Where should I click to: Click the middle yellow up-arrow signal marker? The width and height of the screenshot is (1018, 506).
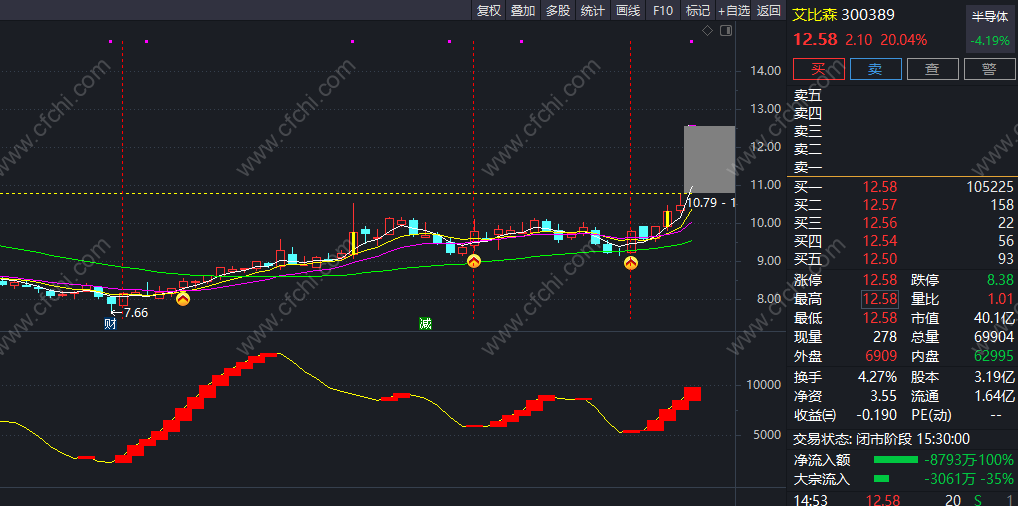(x=474, y=261)
